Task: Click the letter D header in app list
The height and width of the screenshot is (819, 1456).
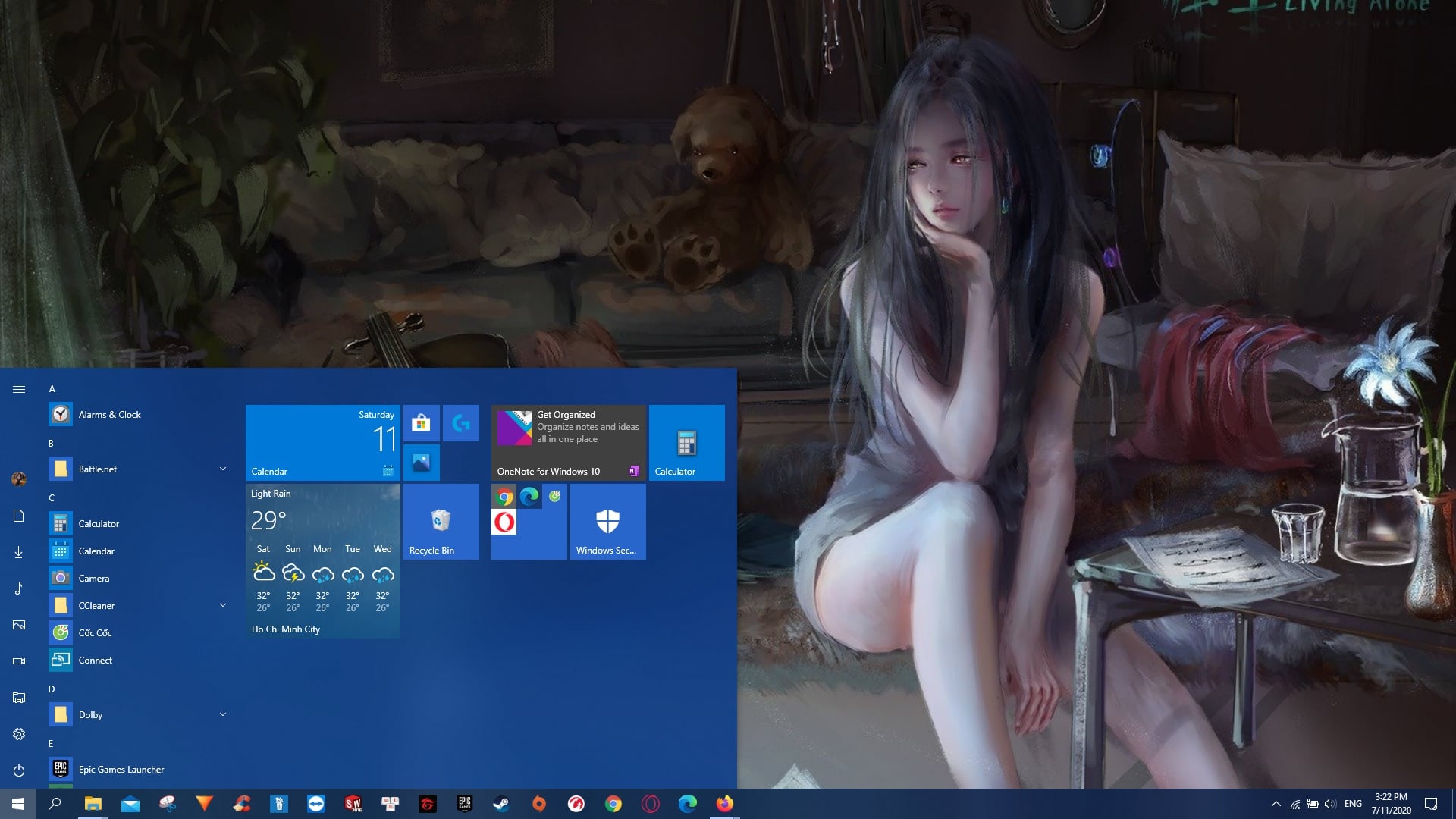Action: pos(52,689)
